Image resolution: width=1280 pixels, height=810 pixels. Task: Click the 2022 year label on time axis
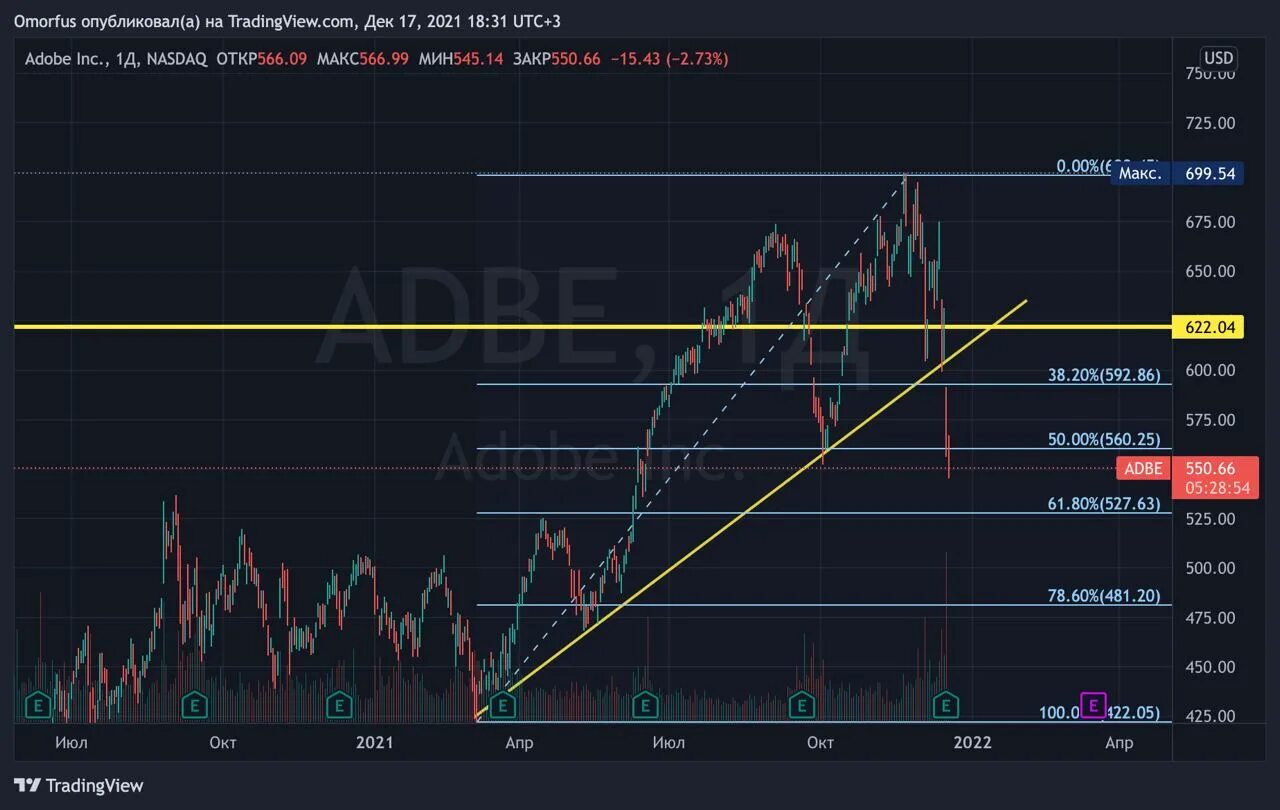coord(972,742)
